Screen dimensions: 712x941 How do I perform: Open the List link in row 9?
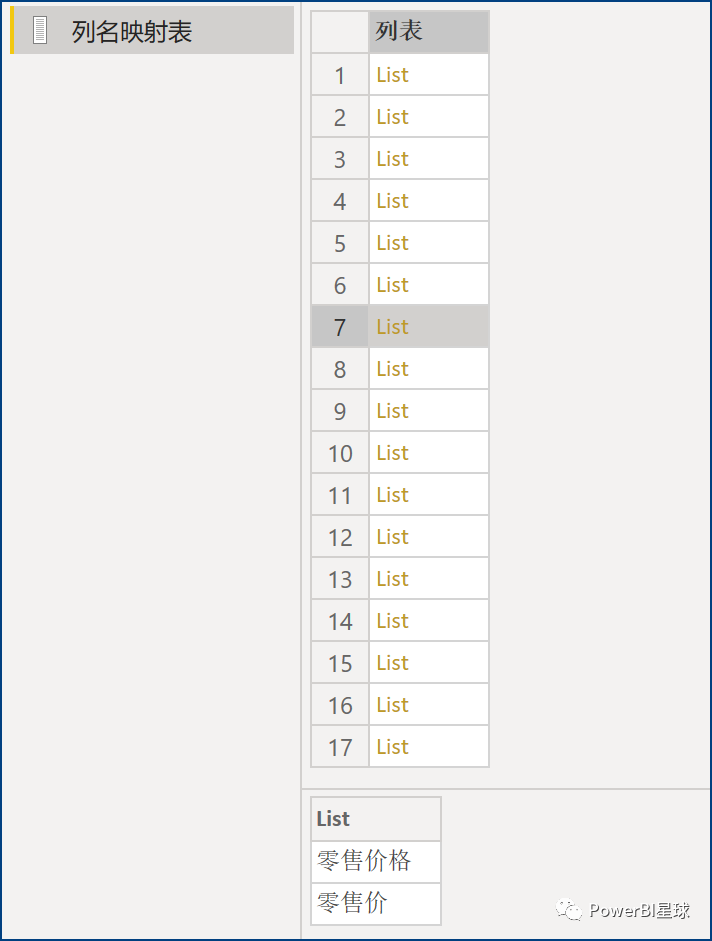click(x=392, y=411)
